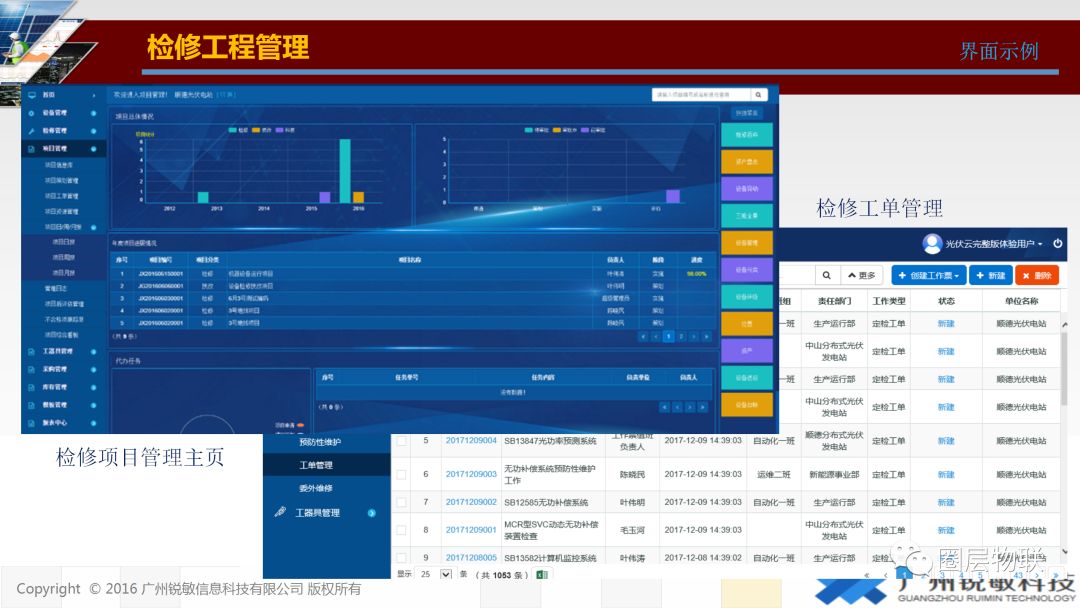Screen dimensions: 1080x608
Task: Click the red 删除 button
Action: pos(1037,275)
